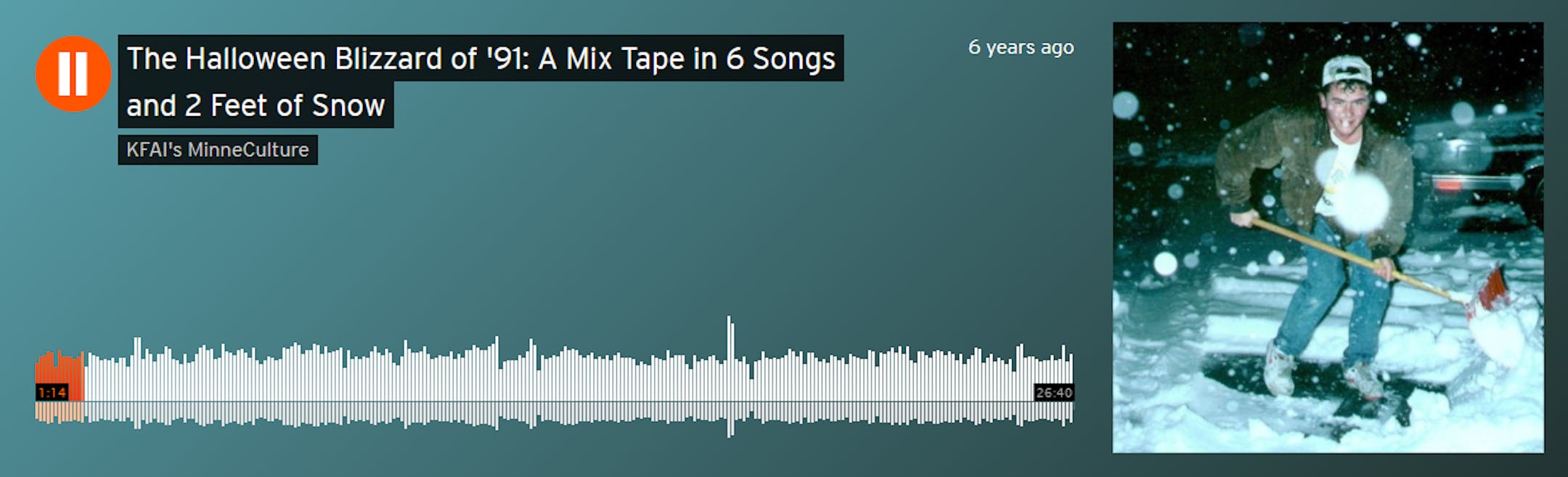Image resolution: width=1568 pixels, height=477 pixels.
Task: Click the "6 years ago" timestamp
Action: tap(1021, 47)
